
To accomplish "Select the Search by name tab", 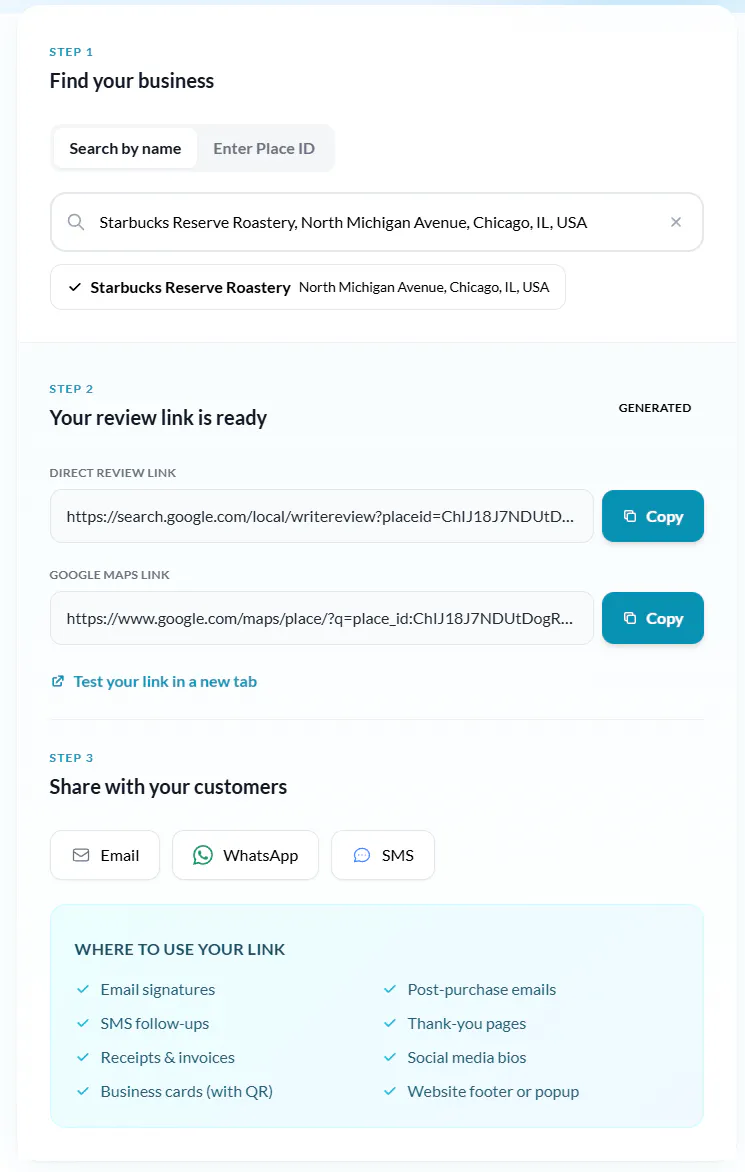I will click(125, 147).
